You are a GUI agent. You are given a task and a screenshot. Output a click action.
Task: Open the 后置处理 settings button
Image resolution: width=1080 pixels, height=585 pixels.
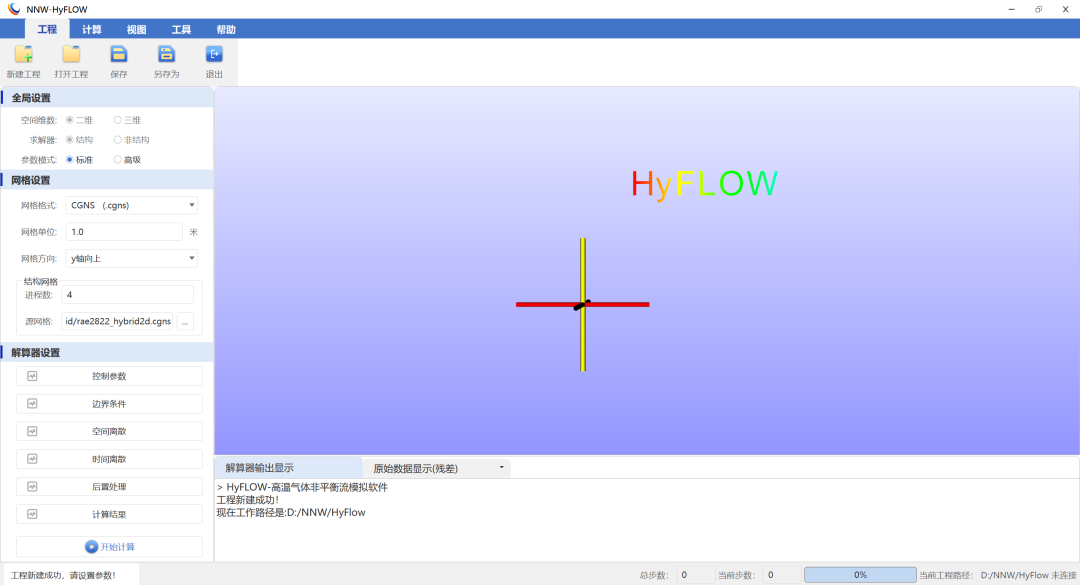click(110, 486)
